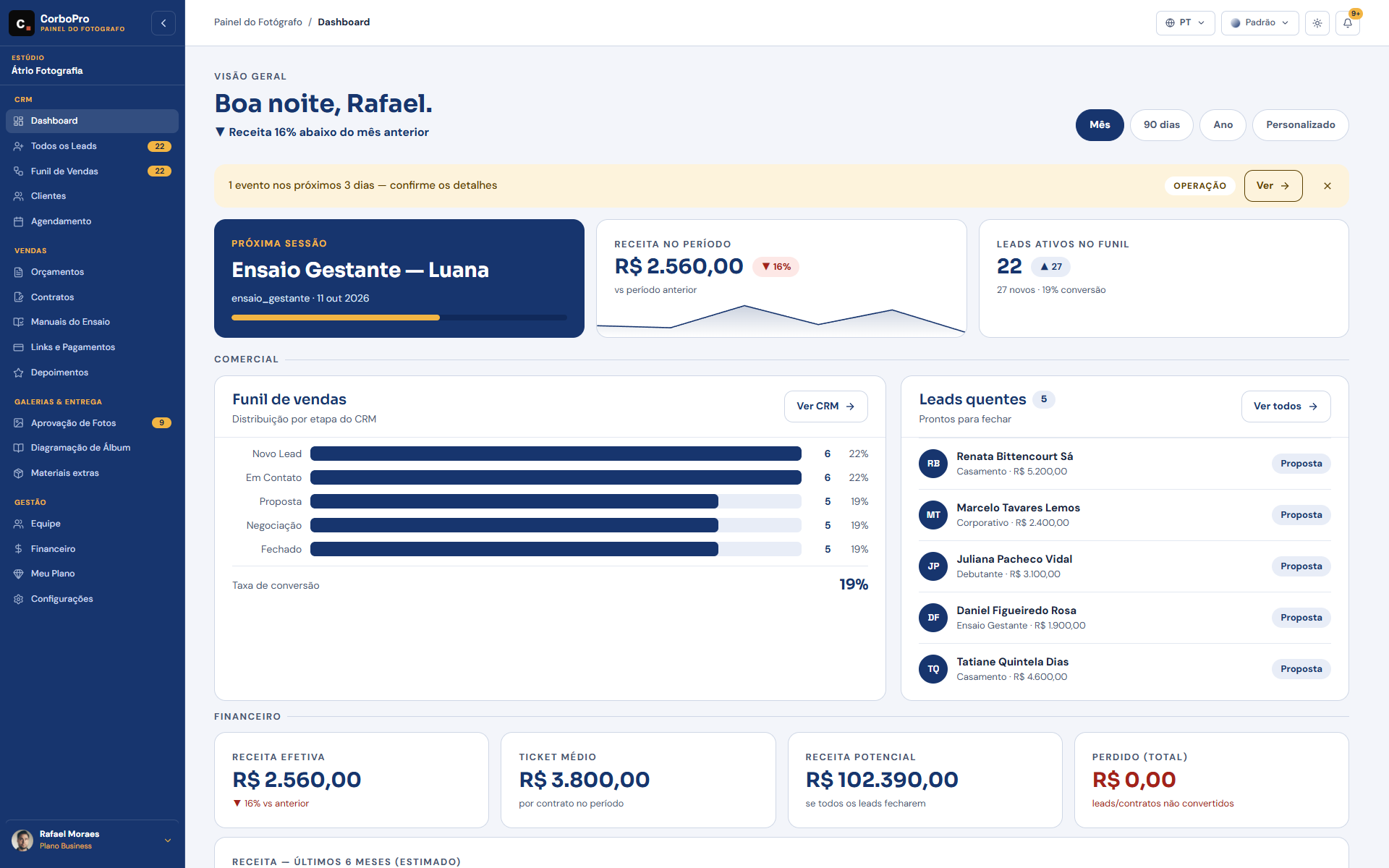Open Orçamentos document icon

coord(19,272)
